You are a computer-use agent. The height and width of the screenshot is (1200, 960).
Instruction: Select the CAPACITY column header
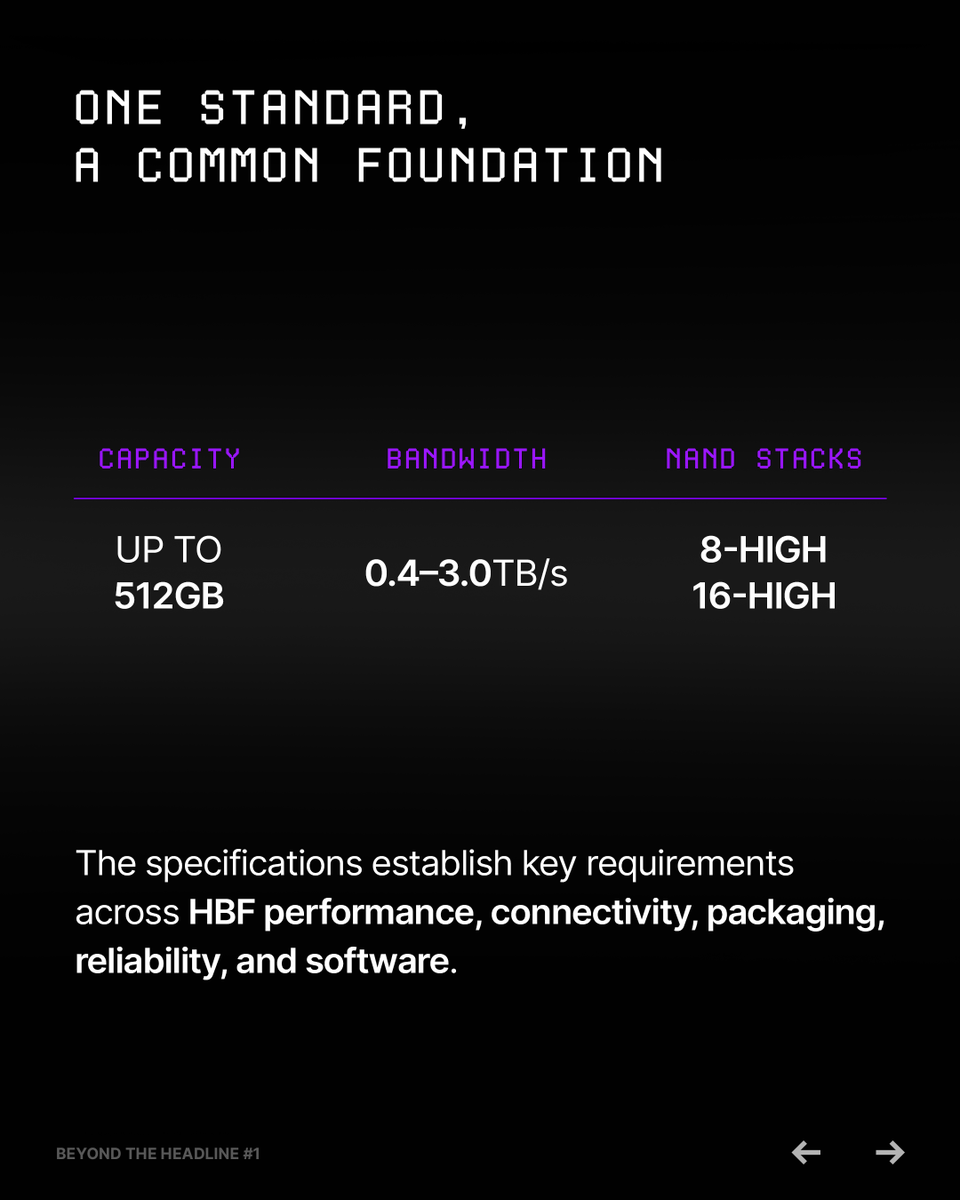pyautogui.click(x=170, y=459)
